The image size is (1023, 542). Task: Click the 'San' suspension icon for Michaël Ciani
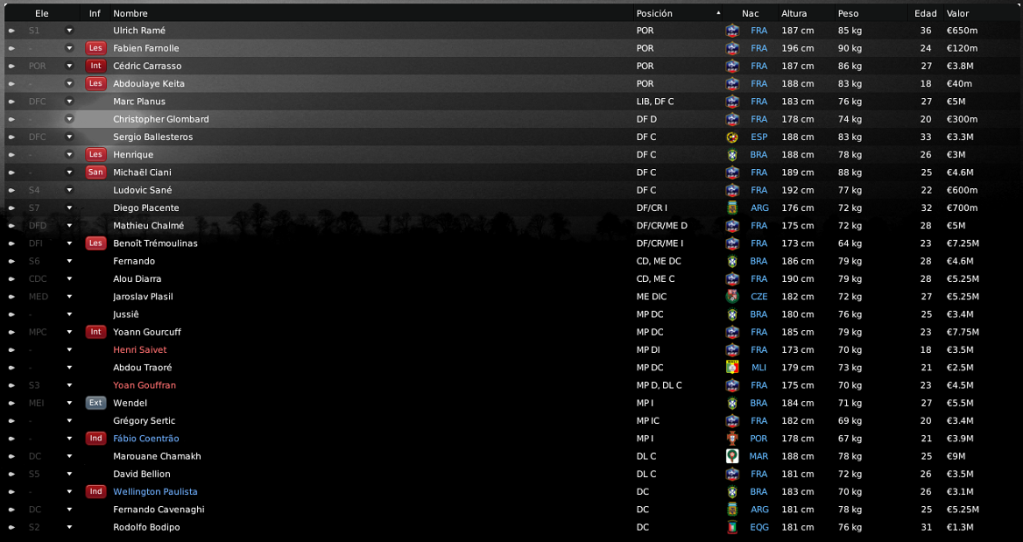click(x=95, y=172)
